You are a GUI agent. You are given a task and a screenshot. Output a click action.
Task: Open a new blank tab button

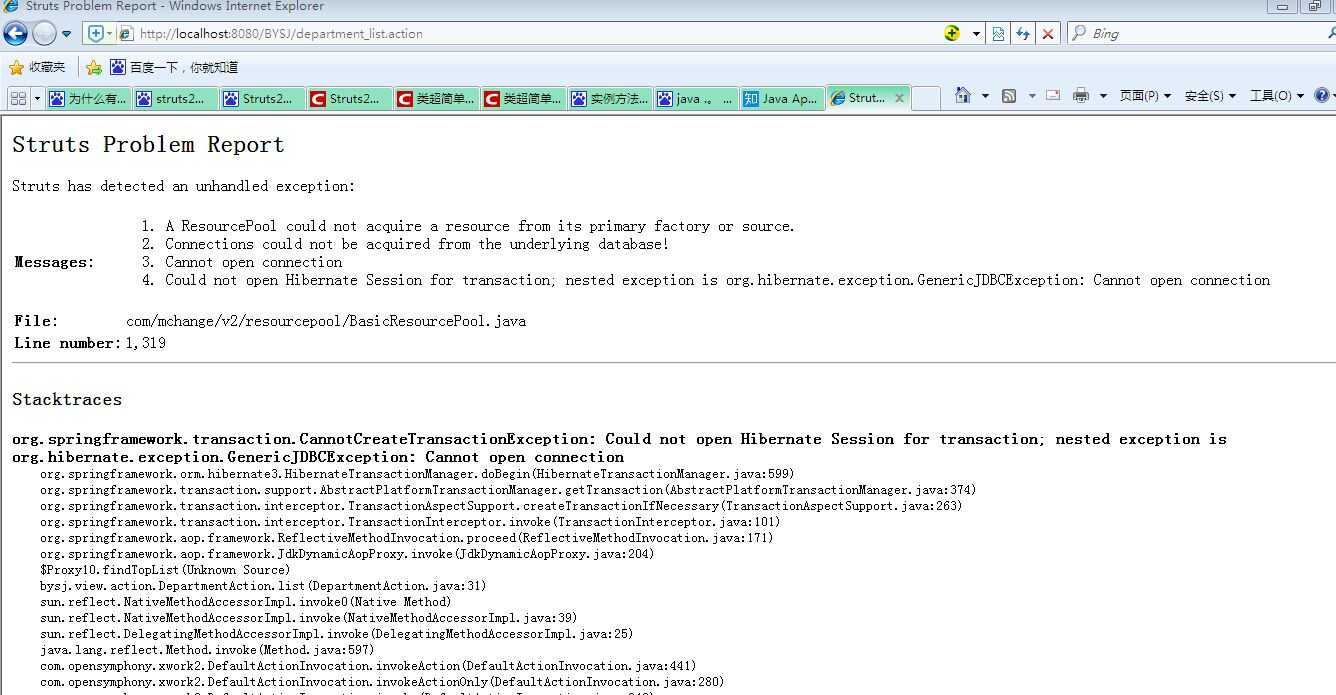926,98
